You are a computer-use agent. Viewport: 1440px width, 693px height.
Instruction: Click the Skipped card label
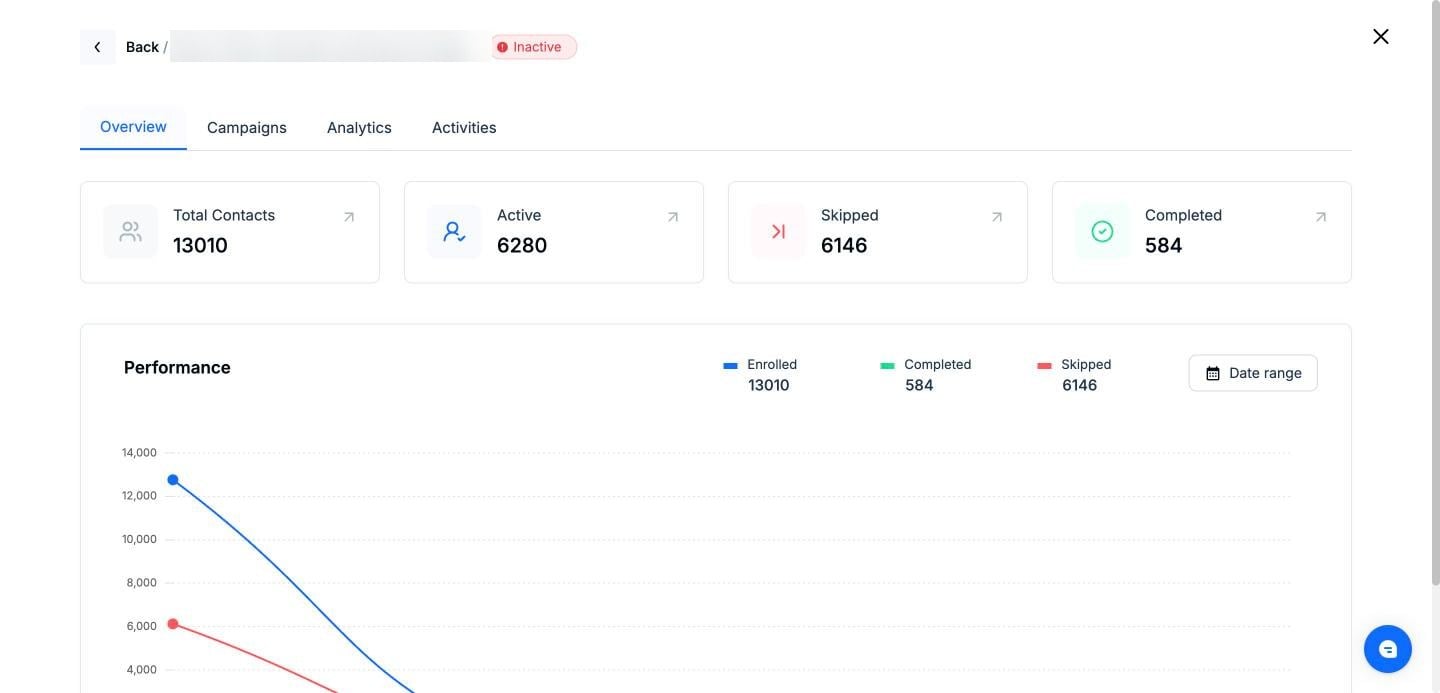point(850,215)
